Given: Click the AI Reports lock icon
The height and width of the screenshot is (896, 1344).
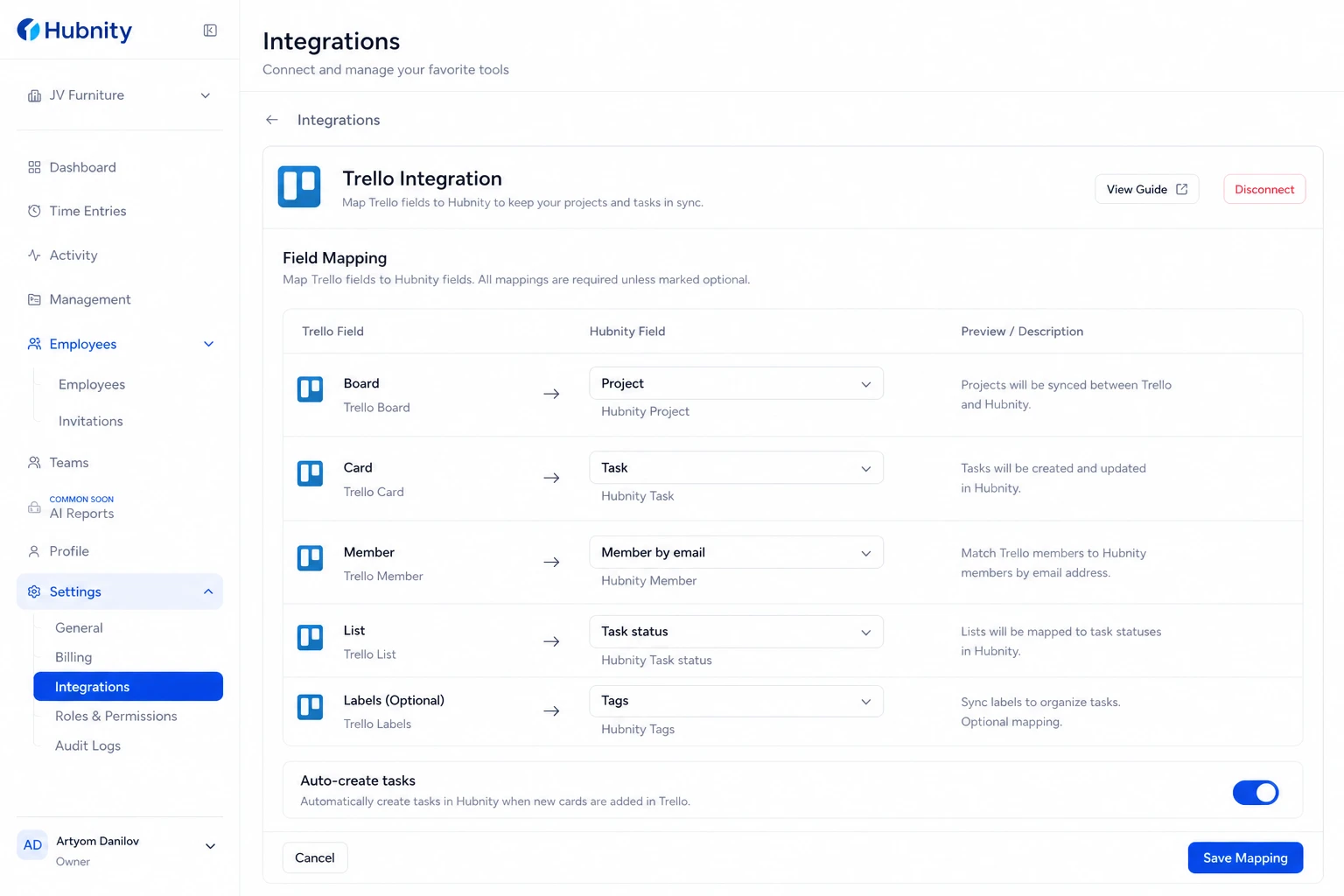Looking at the screenshot, I should point(34,507).
